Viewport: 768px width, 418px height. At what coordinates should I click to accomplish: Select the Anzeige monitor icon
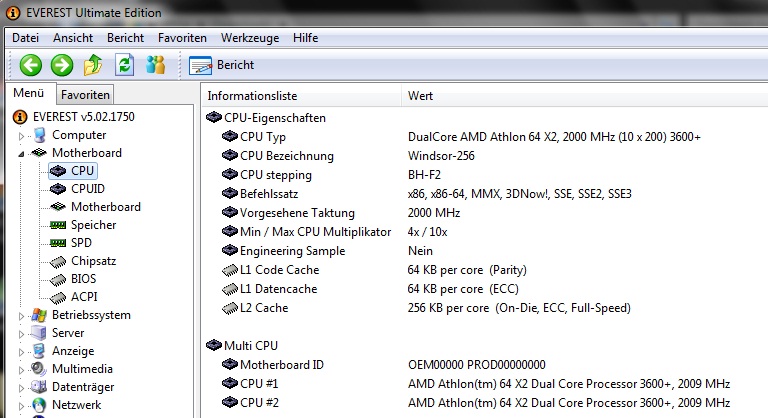(x=39, y=351)
